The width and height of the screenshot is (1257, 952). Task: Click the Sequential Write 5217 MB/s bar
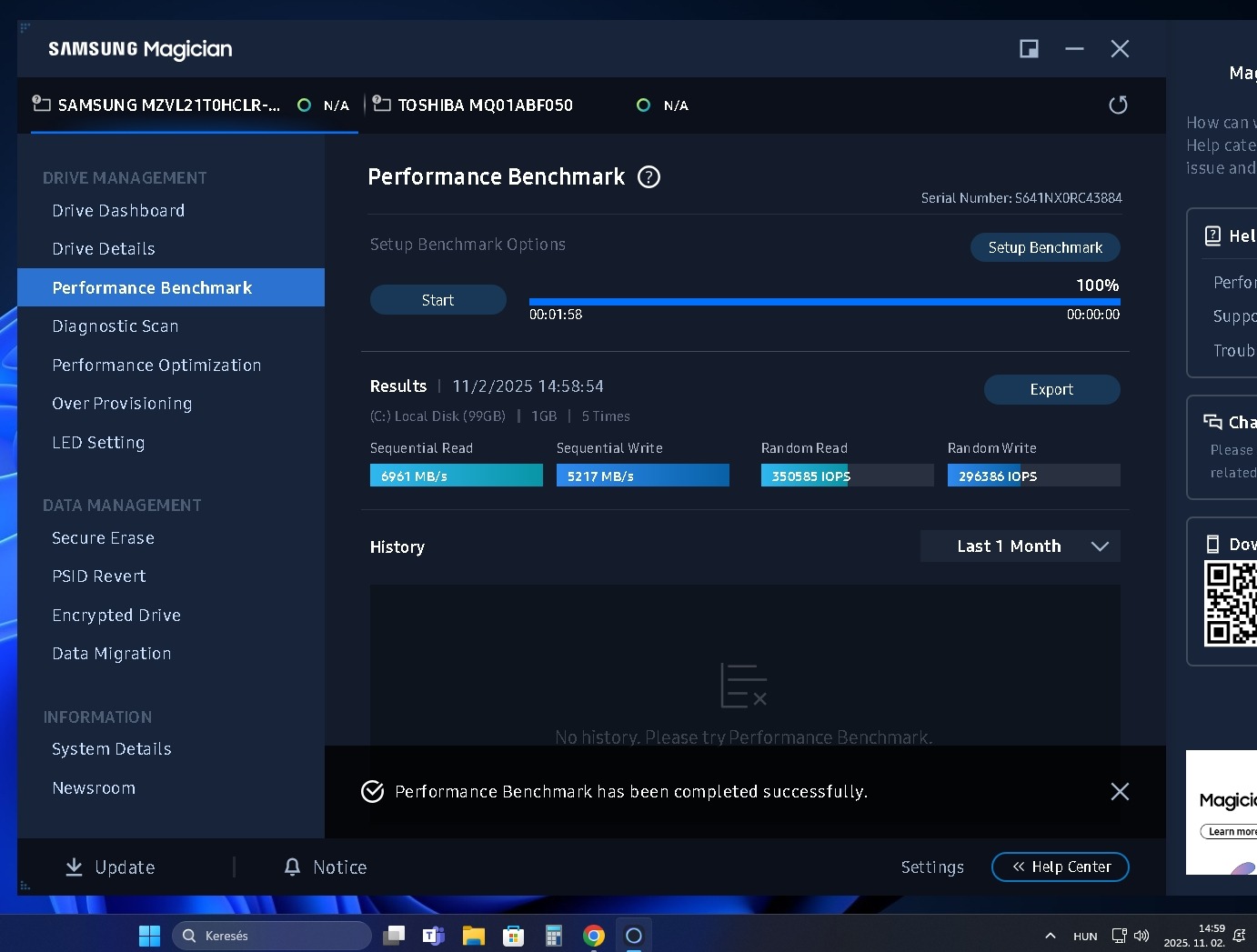pos(643,476)
